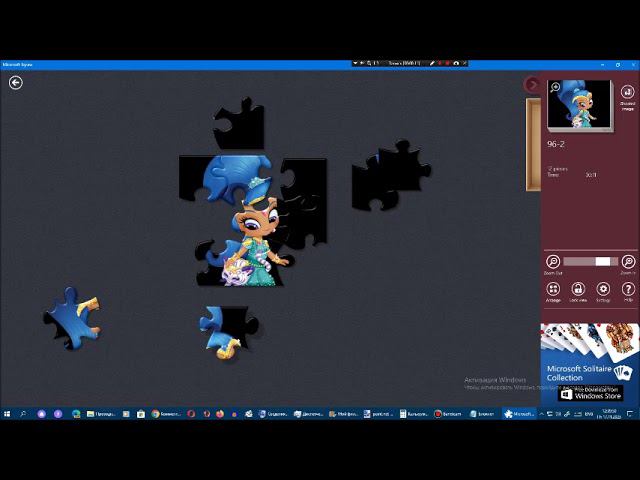This screenshot has width=640, height=480.
Task: Open Microsoft Store on taskbar
Action: point(141,414)
